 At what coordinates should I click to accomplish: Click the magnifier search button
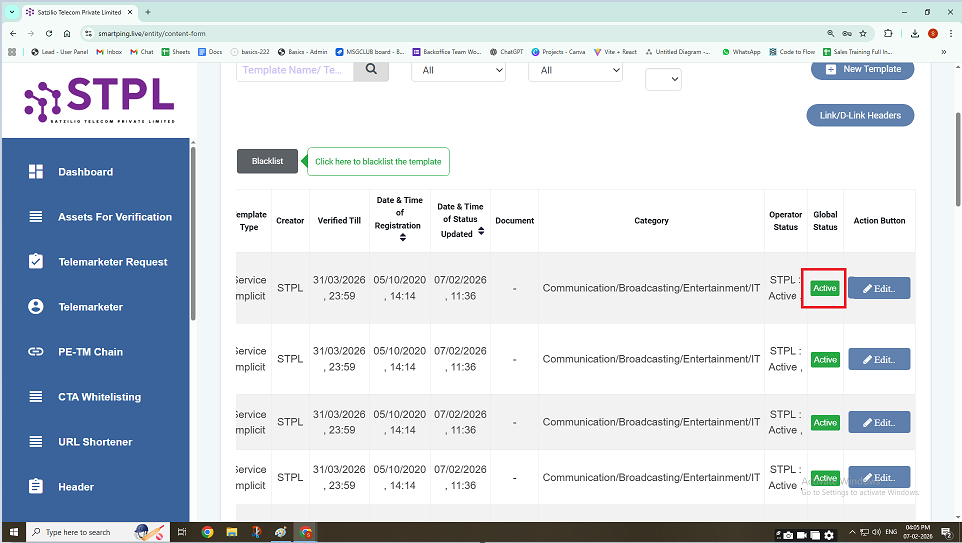click(371, 69)
